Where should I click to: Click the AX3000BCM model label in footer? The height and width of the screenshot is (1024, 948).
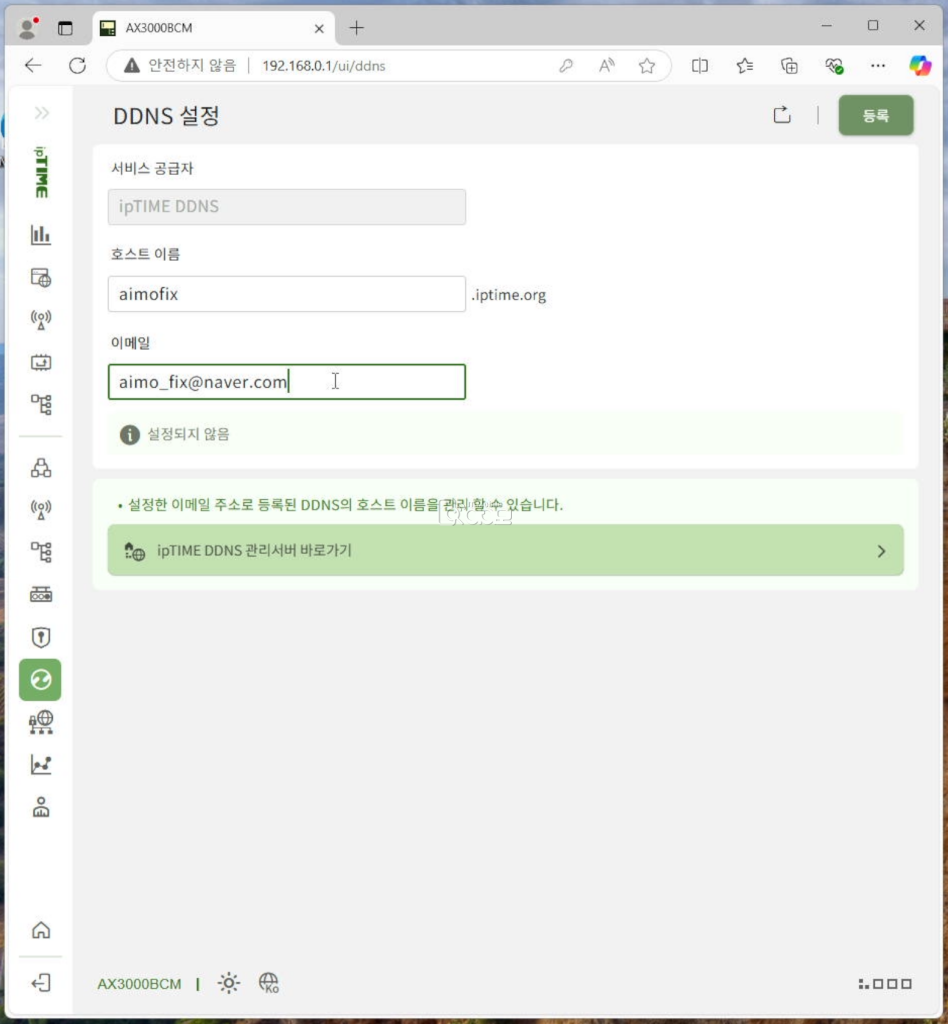click(139, 984)
